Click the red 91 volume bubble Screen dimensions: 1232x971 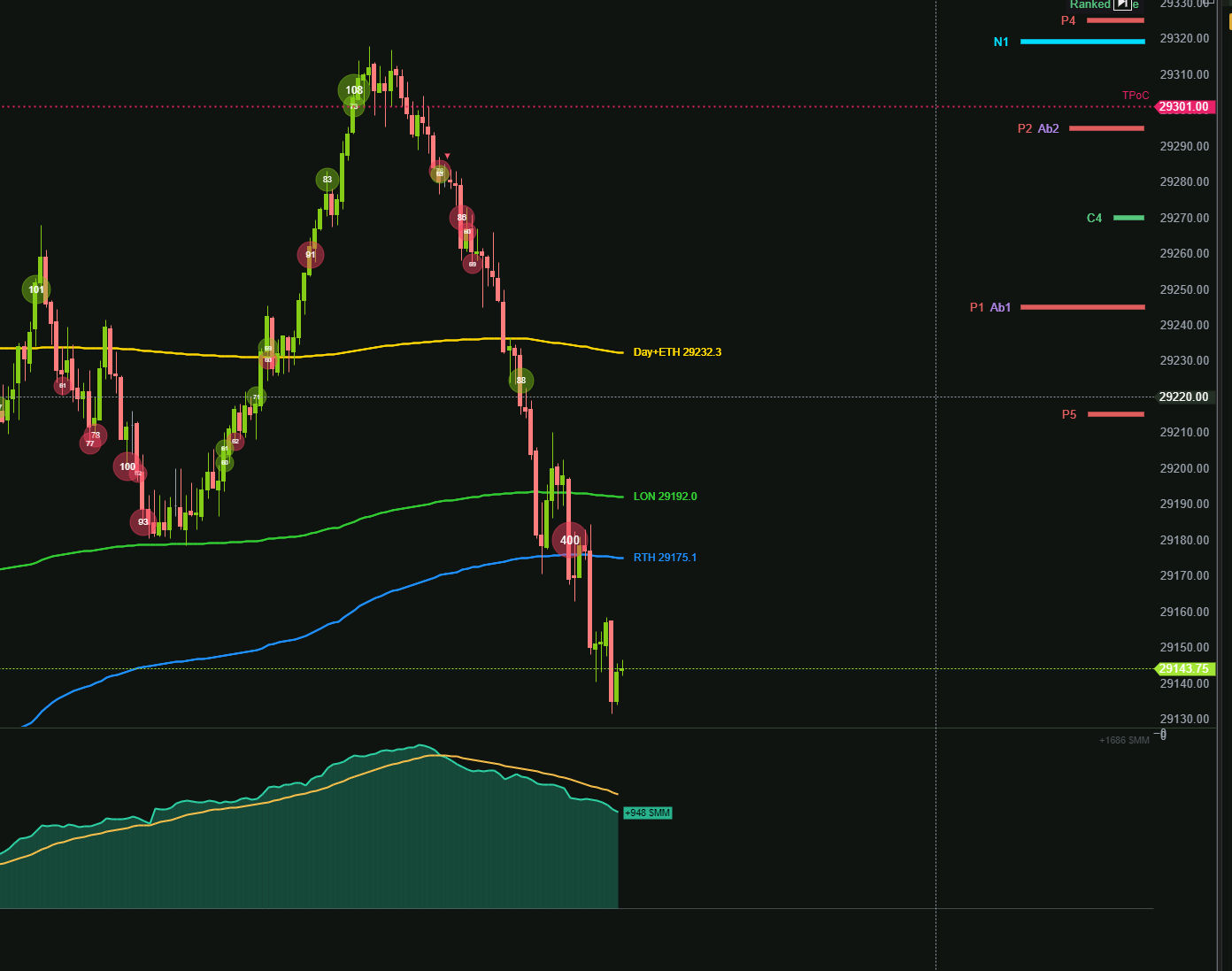311,255
